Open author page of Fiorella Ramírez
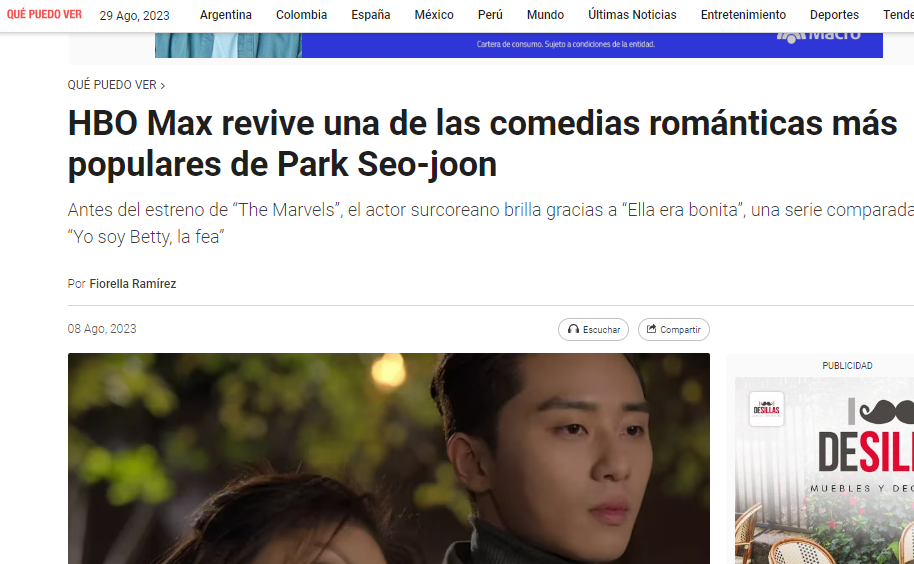Viewport: 914px width, 564px height. [132, 284]
